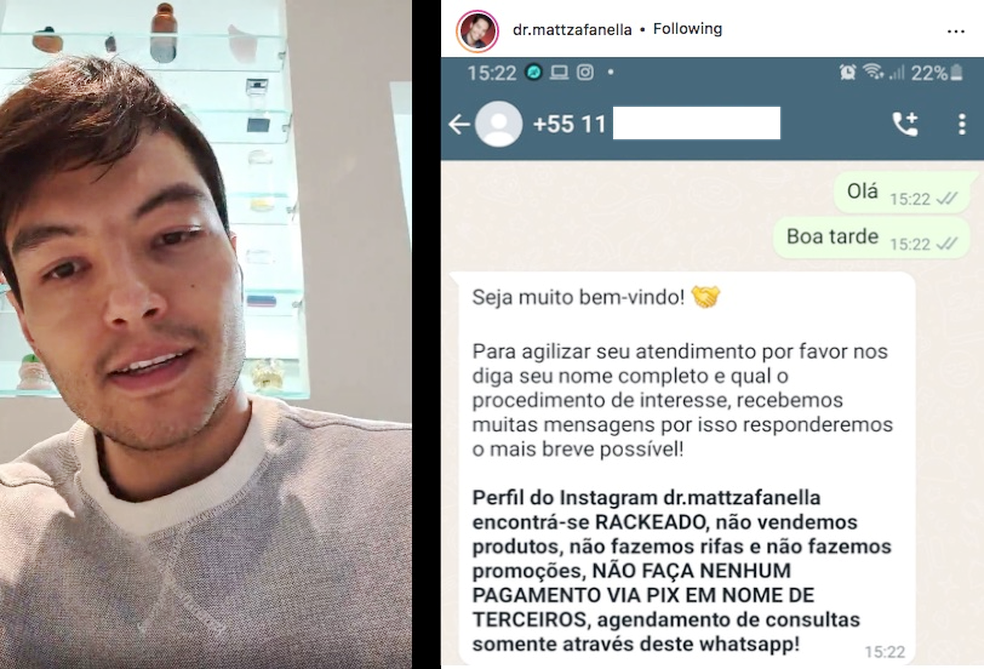The width and height of the screenshot is (984, 669).
Task: Select the sent message "Olá"
Action: click(x=901, y=192)
